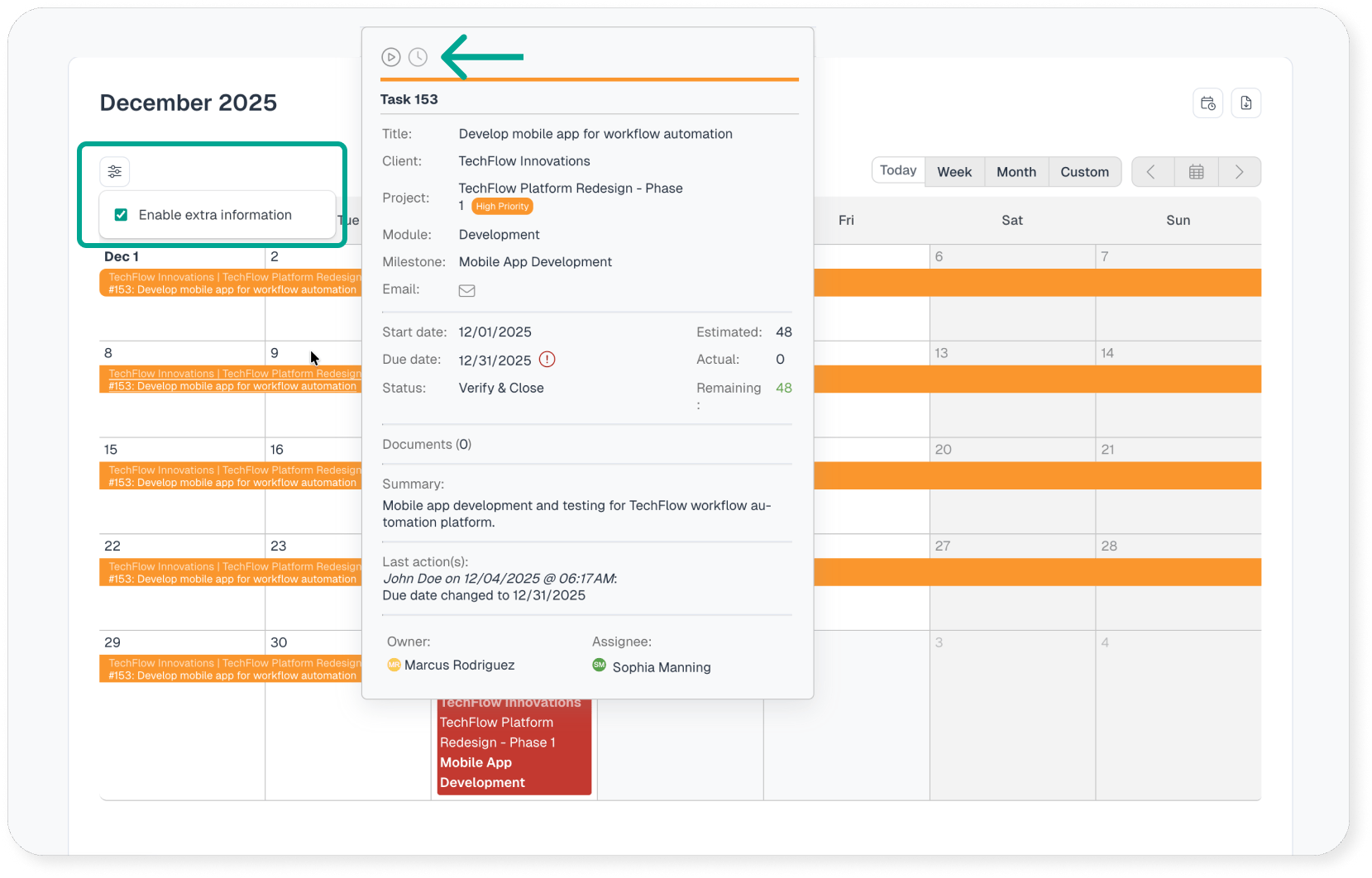Click Sophia Manning assignee avatar
1372x878 pixels.
pos(600,666)
